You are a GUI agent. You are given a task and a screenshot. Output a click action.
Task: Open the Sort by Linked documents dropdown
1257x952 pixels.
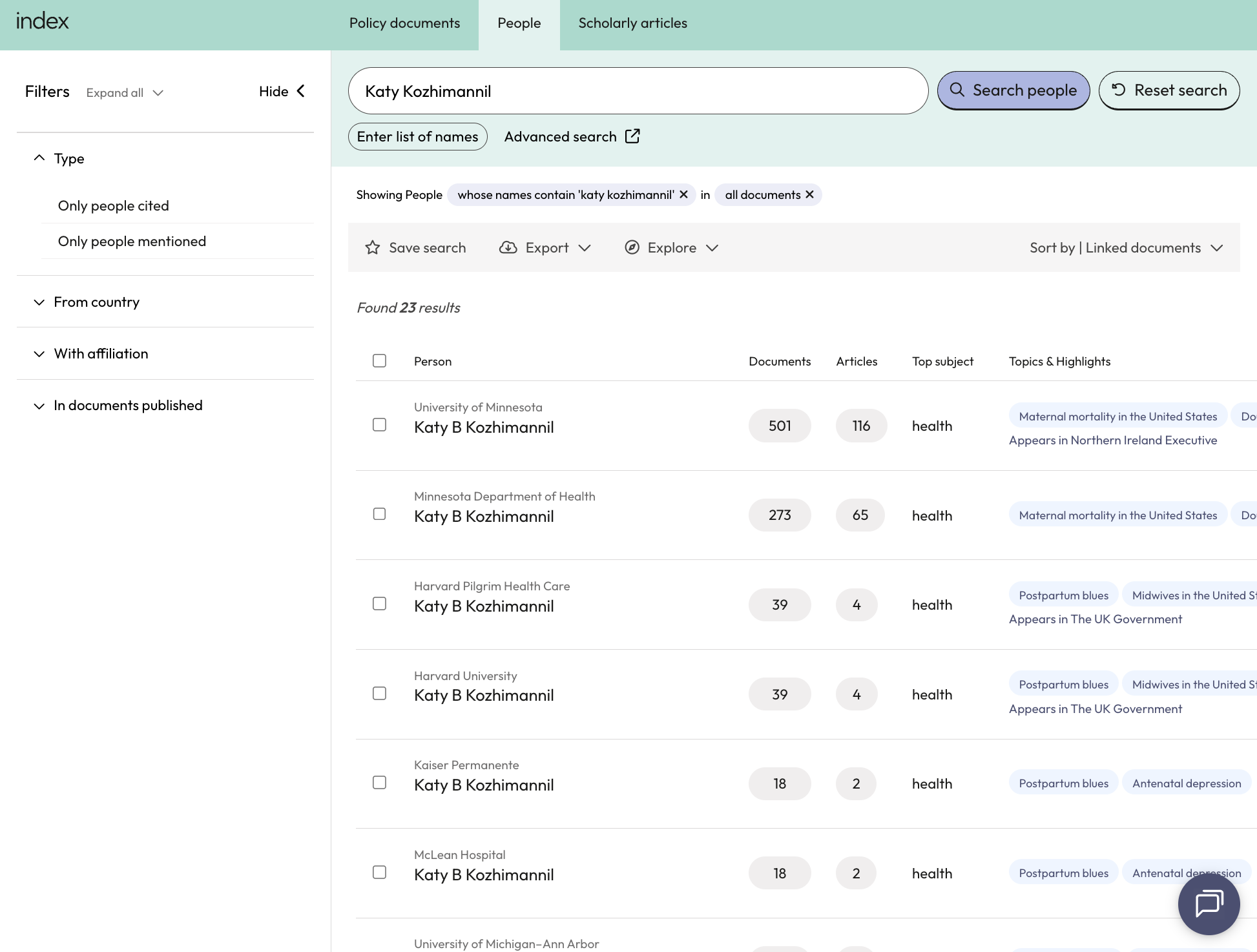(1126, 247)
